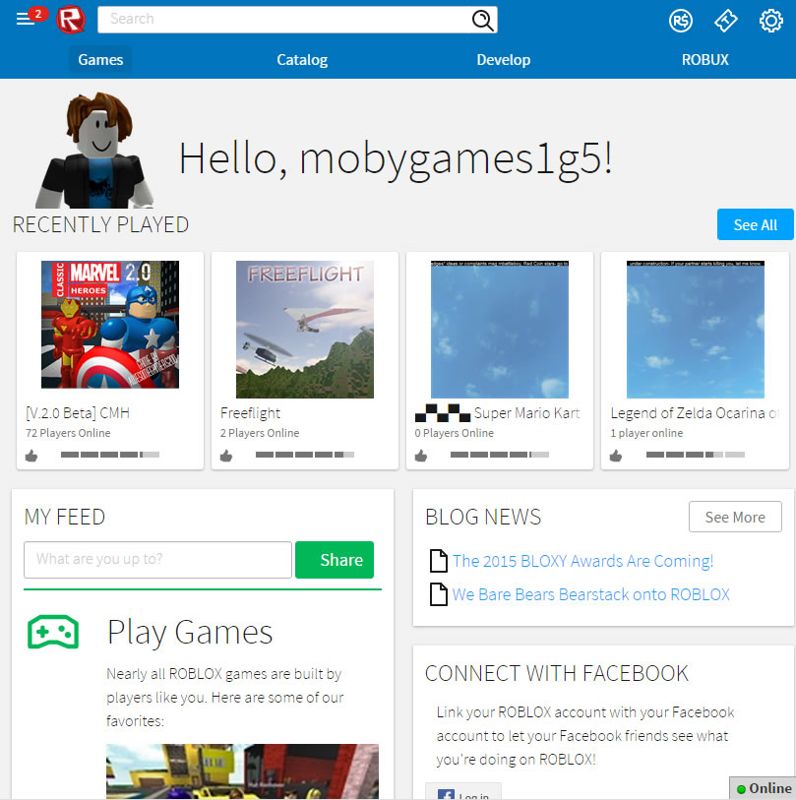Click the search magnifier icon
Screen dimensions: 796x800
[482, 20]
